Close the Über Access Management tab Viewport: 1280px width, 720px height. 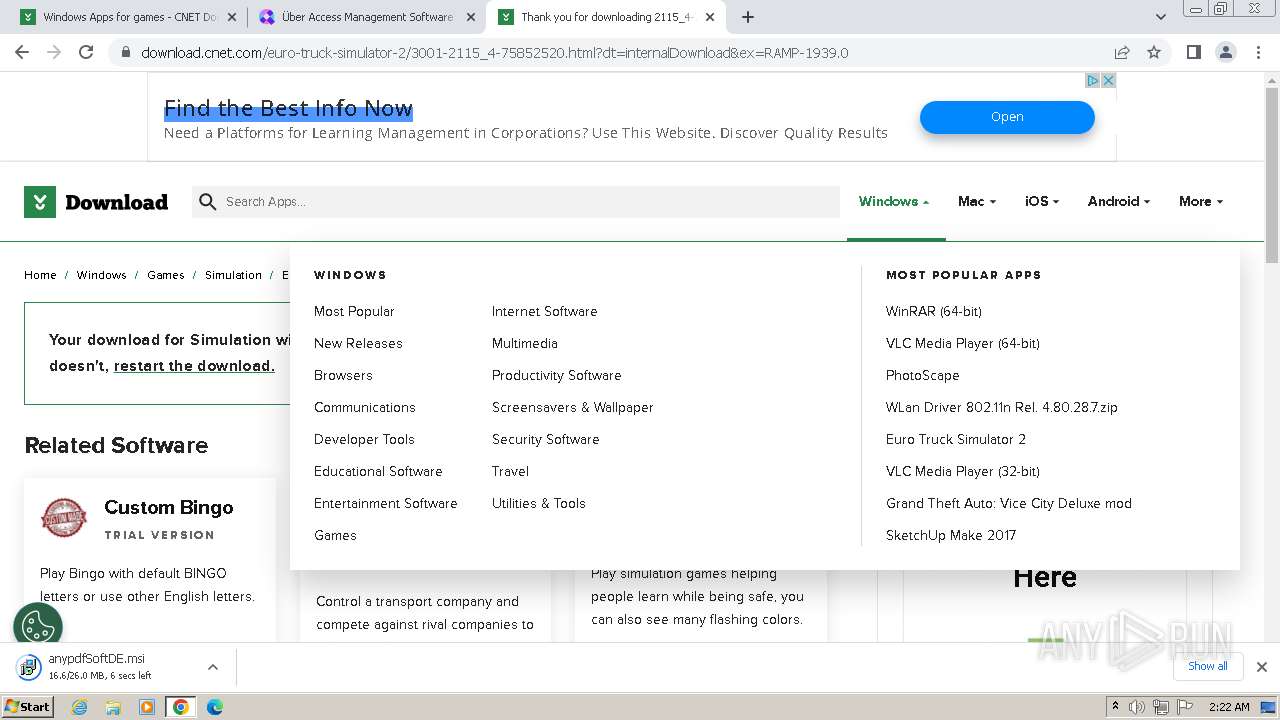pyautogui.click(x=470, y=17)
